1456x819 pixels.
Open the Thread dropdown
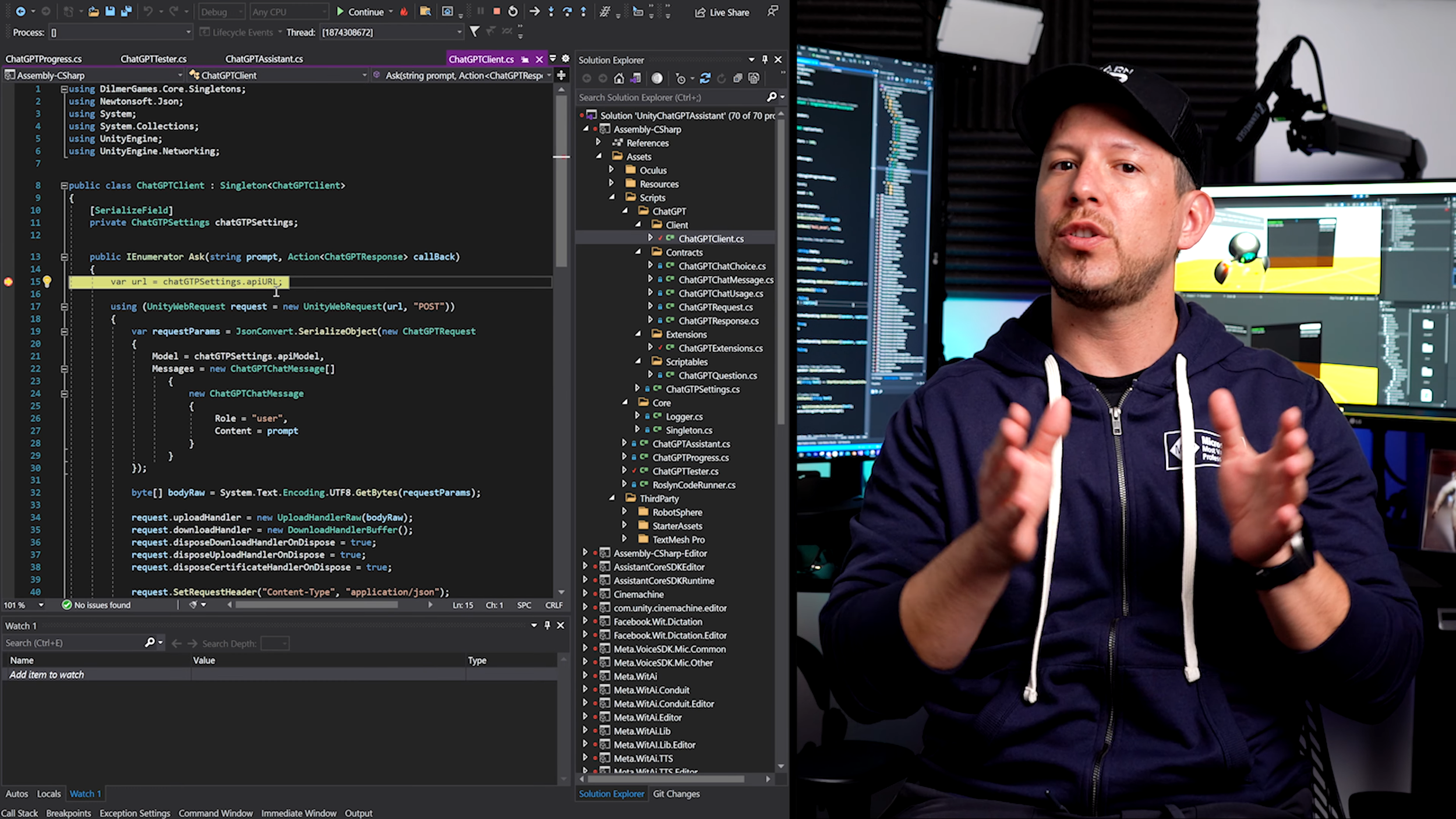point(459,33)
